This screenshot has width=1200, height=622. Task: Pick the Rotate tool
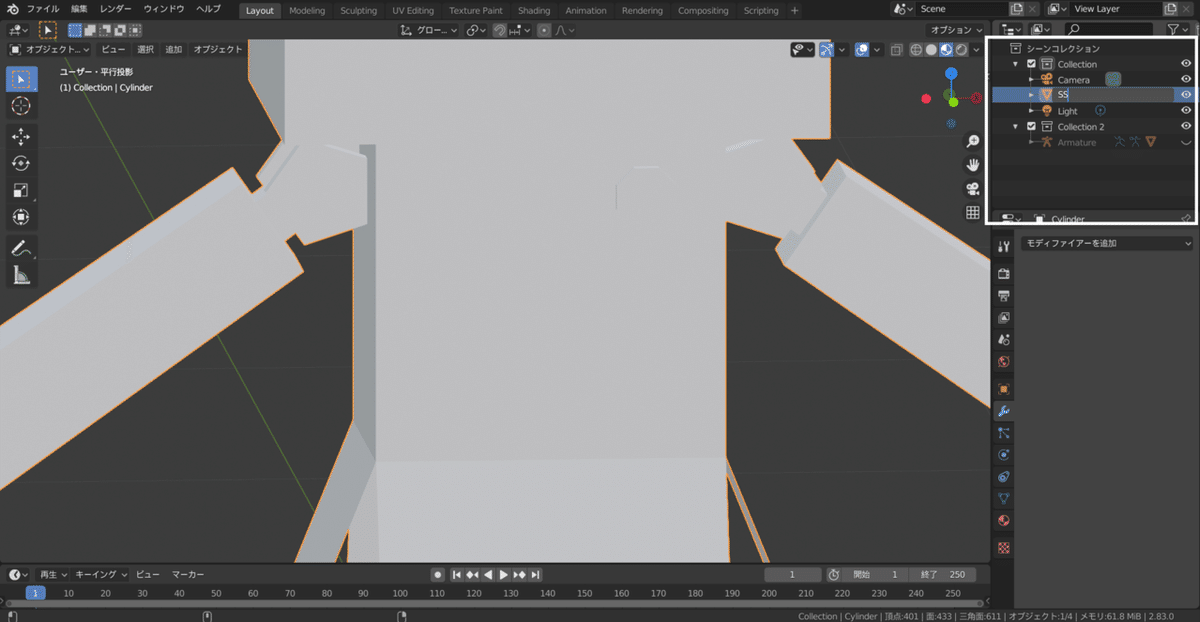click(x=21, y=163)
